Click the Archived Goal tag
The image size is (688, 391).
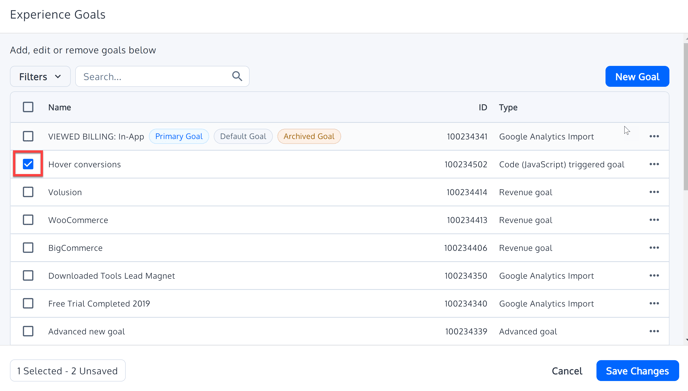(x=309, y=136)
